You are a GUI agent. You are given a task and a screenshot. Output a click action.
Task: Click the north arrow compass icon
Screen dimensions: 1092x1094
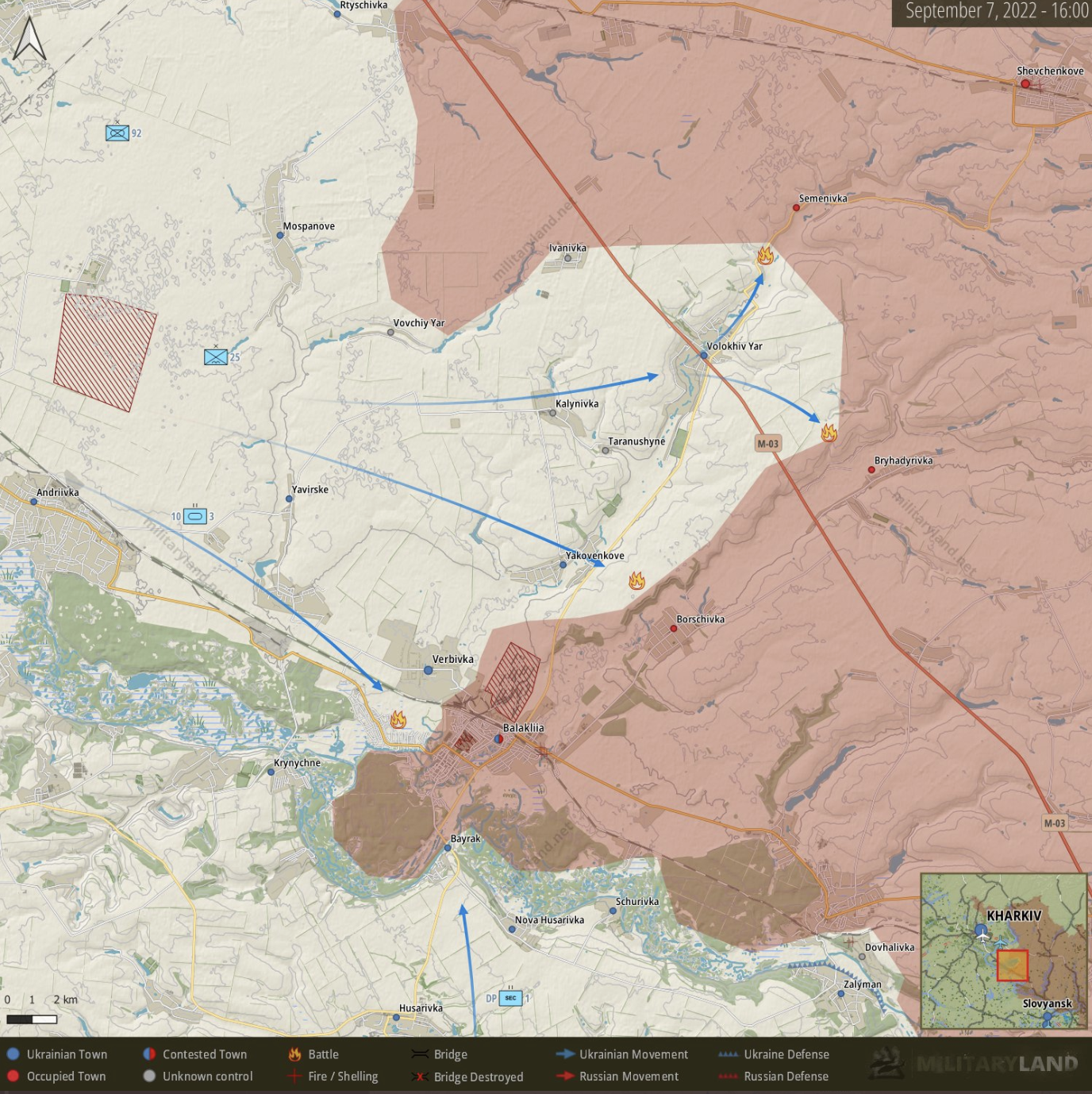(x=30, y=40)
